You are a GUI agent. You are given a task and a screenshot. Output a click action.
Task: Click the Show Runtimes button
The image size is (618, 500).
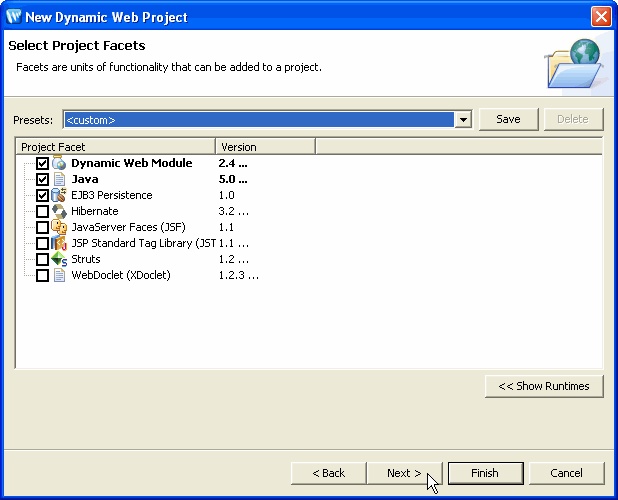click(544, 386)
